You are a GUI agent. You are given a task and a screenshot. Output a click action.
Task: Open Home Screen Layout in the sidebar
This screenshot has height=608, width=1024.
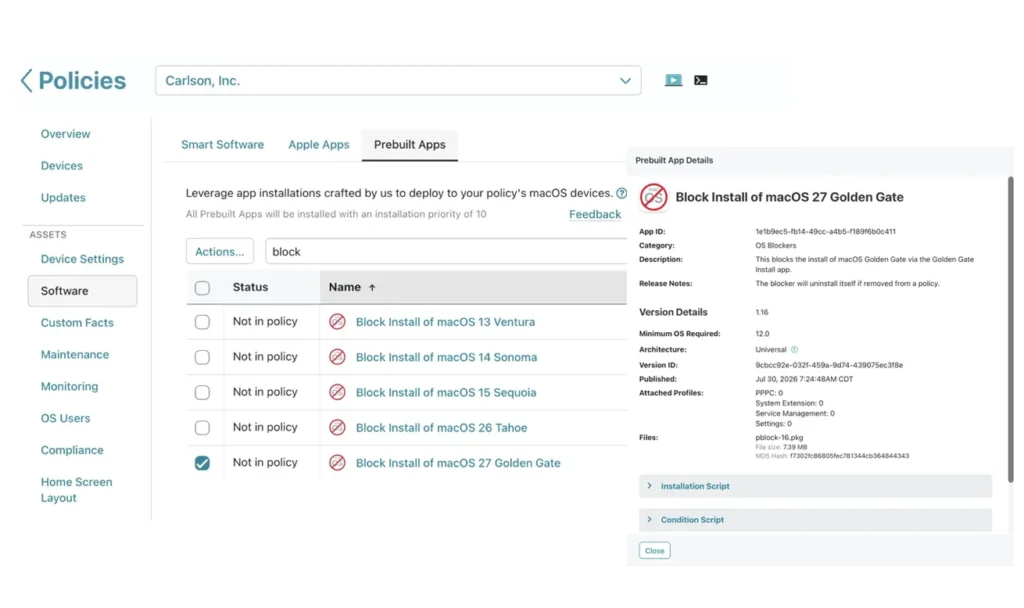pos(76,490)
